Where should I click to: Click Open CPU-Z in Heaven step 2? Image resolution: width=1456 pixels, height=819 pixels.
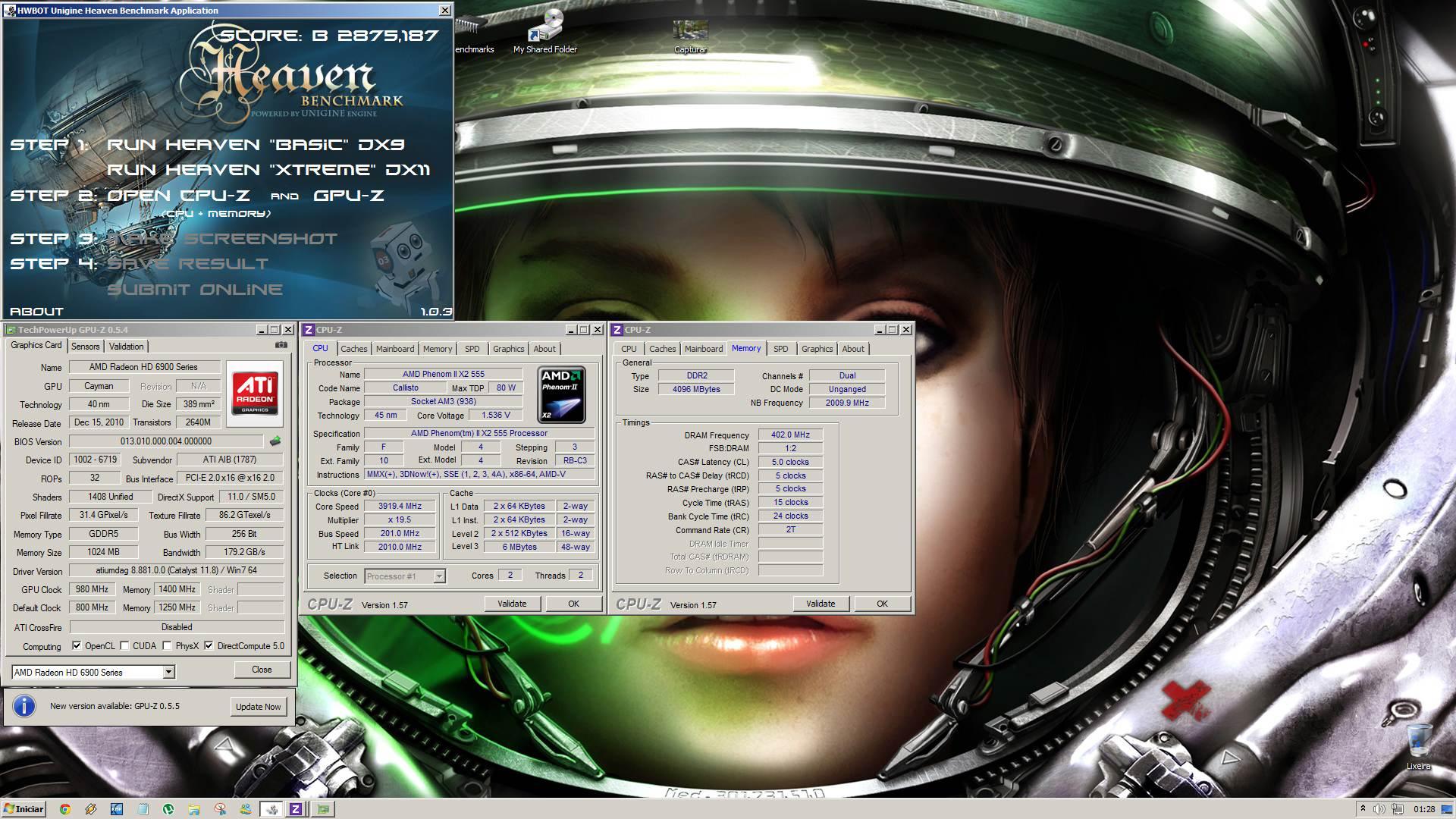click(x=178, y=196)
